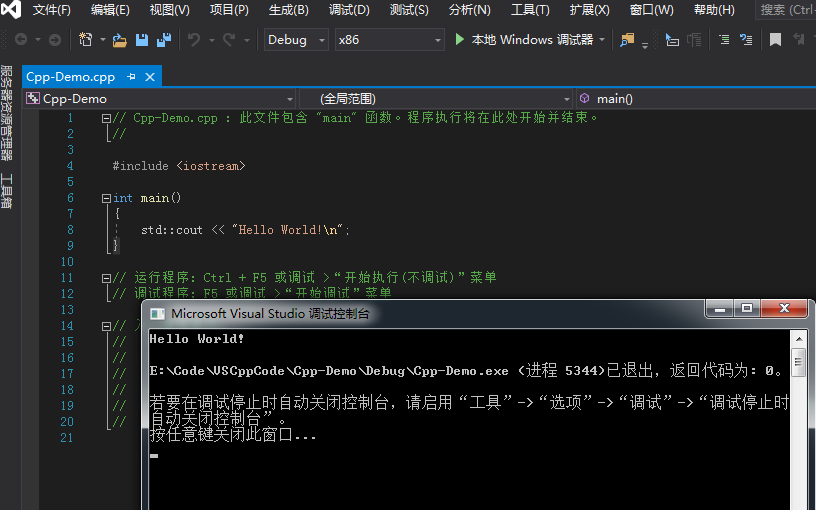Viewport: 816px width, 510px height.
Task: Collapse the comment block at line 14
Action: pyautogui.click(x=106, y=326)
